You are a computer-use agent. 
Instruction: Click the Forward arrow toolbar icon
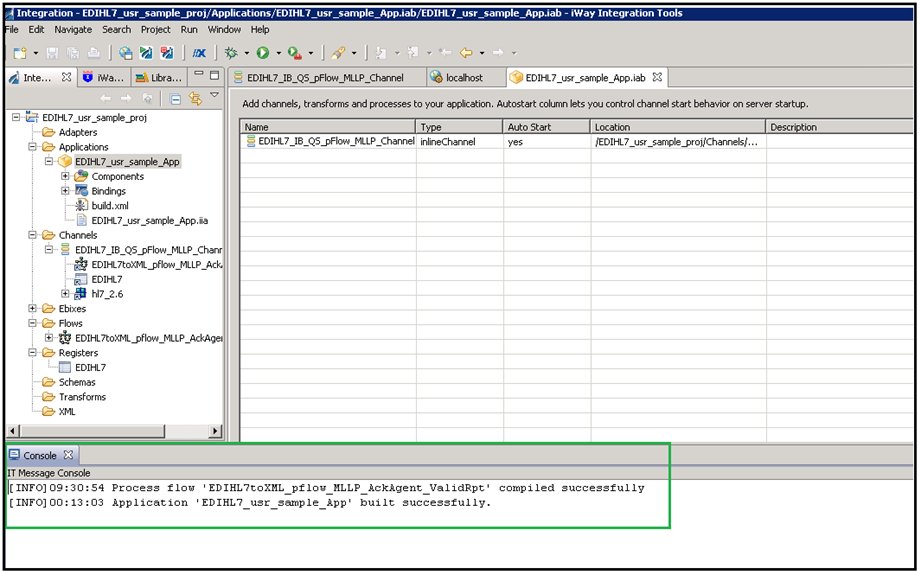click(498, 53)
